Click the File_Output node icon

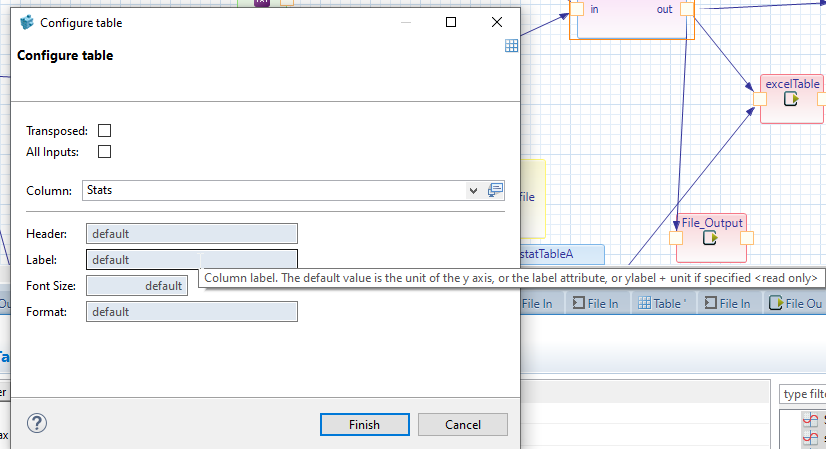pos(710,238)
